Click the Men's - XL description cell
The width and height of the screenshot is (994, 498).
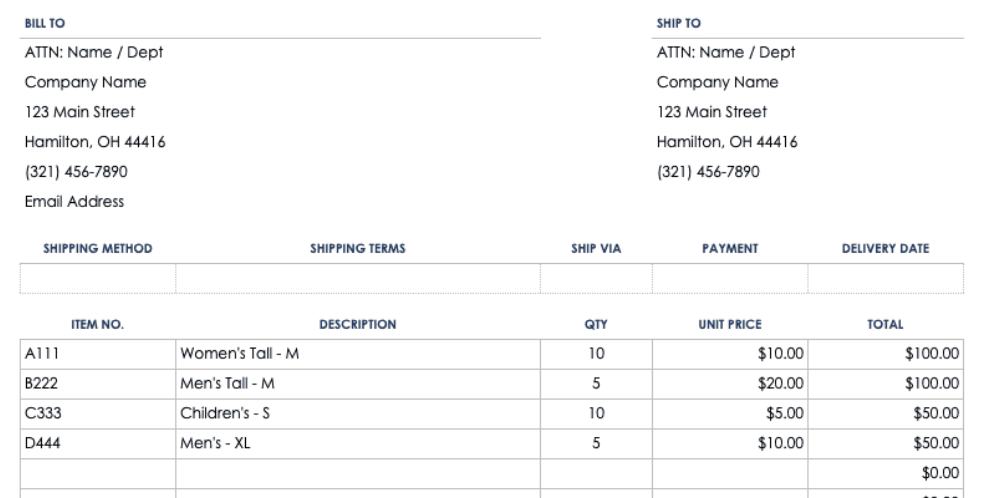[357, 442]
